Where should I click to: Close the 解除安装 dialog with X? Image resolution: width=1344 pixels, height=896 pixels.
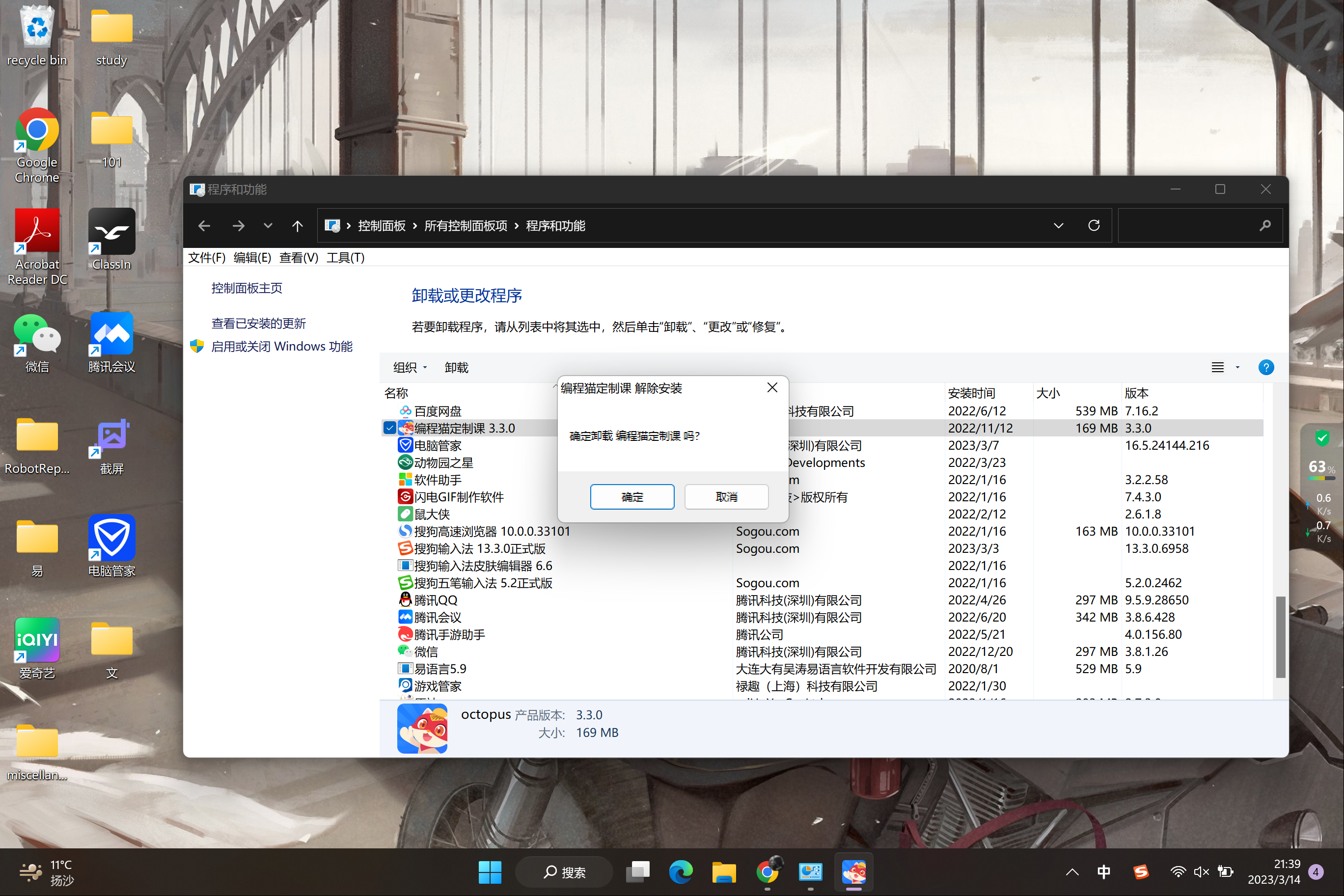click(x=772, y=387)
